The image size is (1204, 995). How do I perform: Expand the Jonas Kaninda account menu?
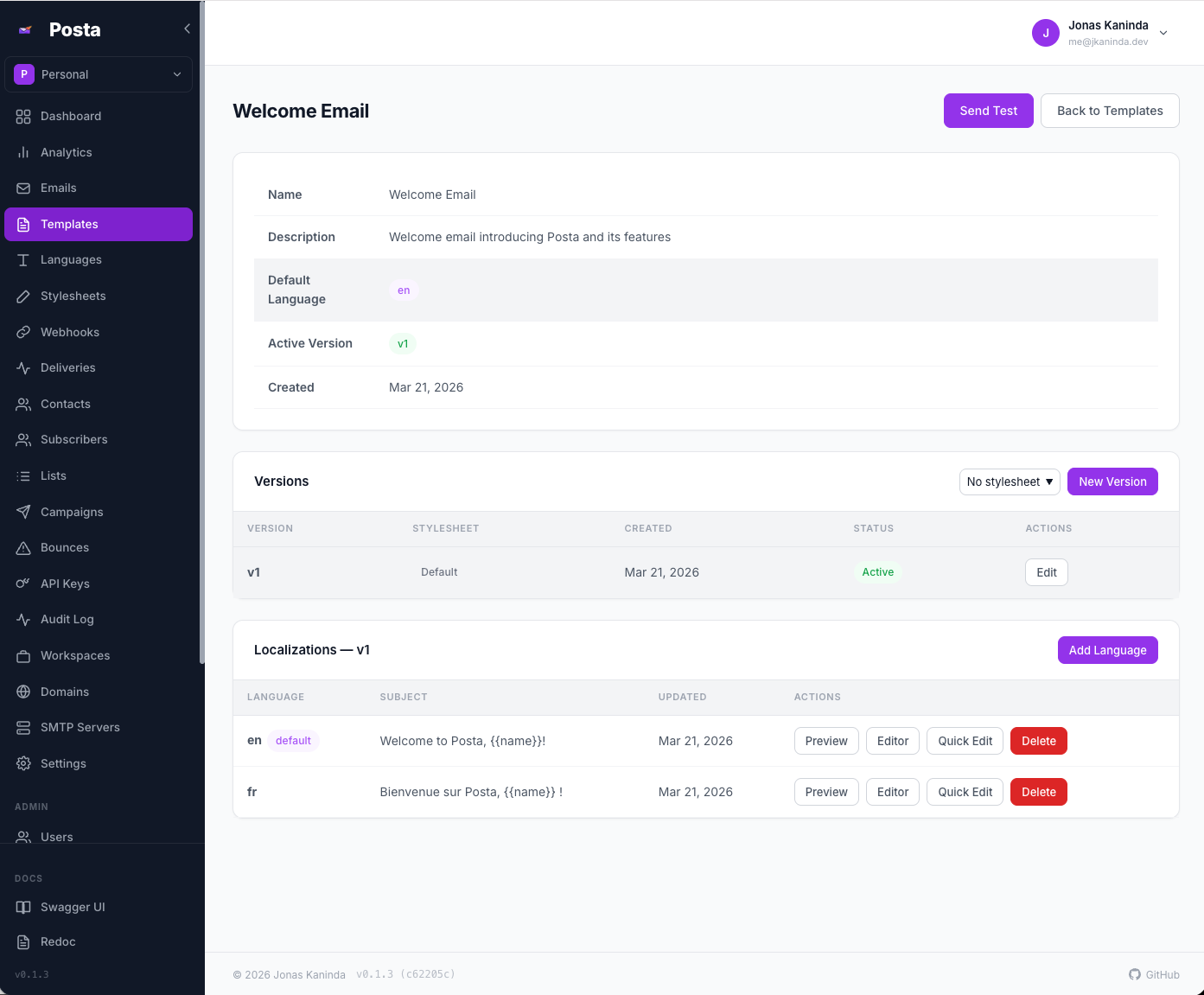point(1100,33)
